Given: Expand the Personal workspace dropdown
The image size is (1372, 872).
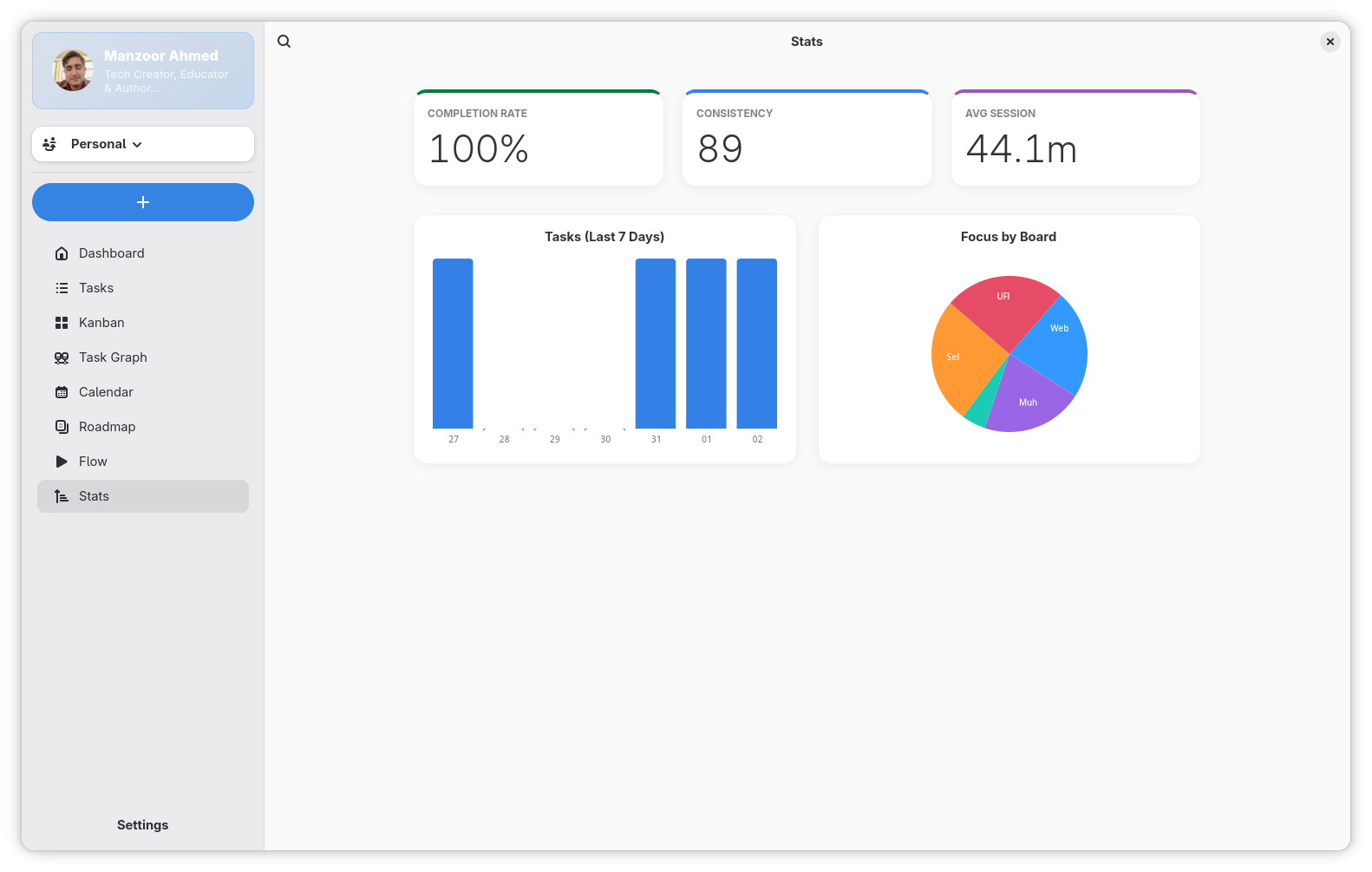Looking at the screenshot, I should point(143,144).
